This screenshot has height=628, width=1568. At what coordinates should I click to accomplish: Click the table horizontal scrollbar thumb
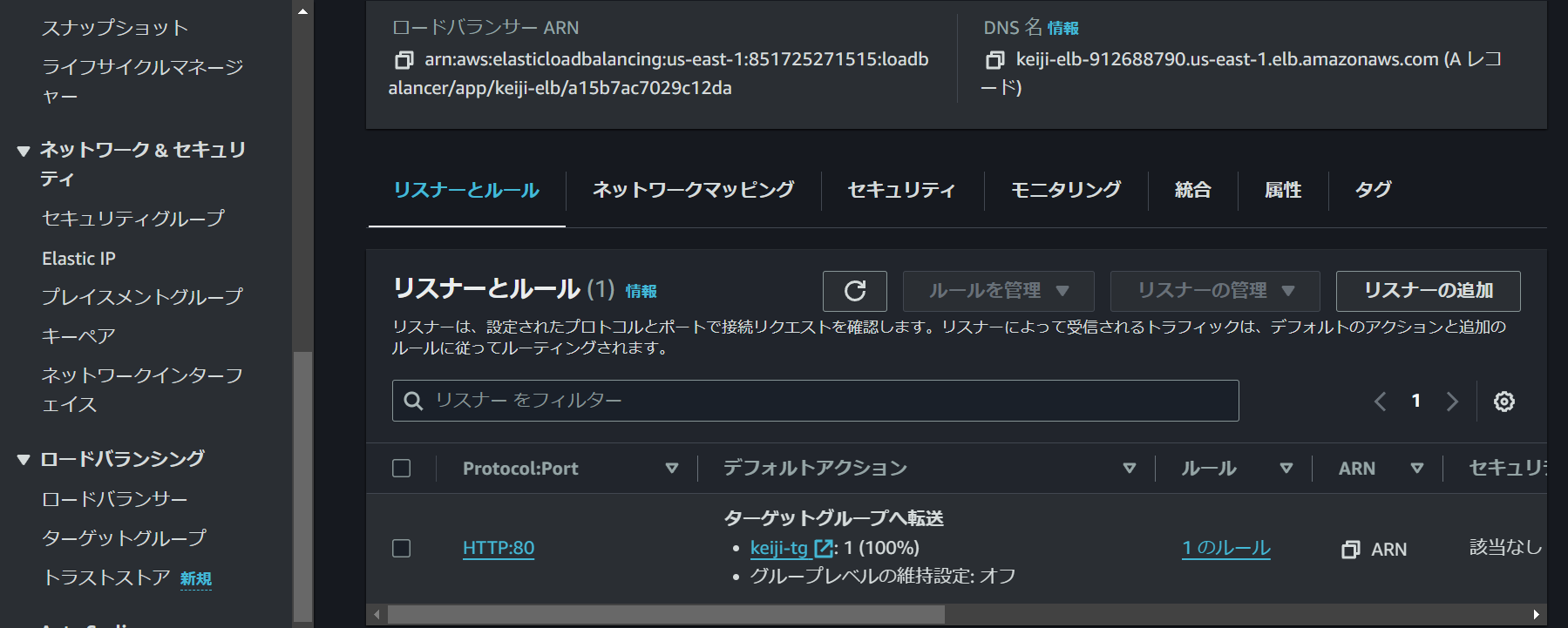(x=666, y=614)
